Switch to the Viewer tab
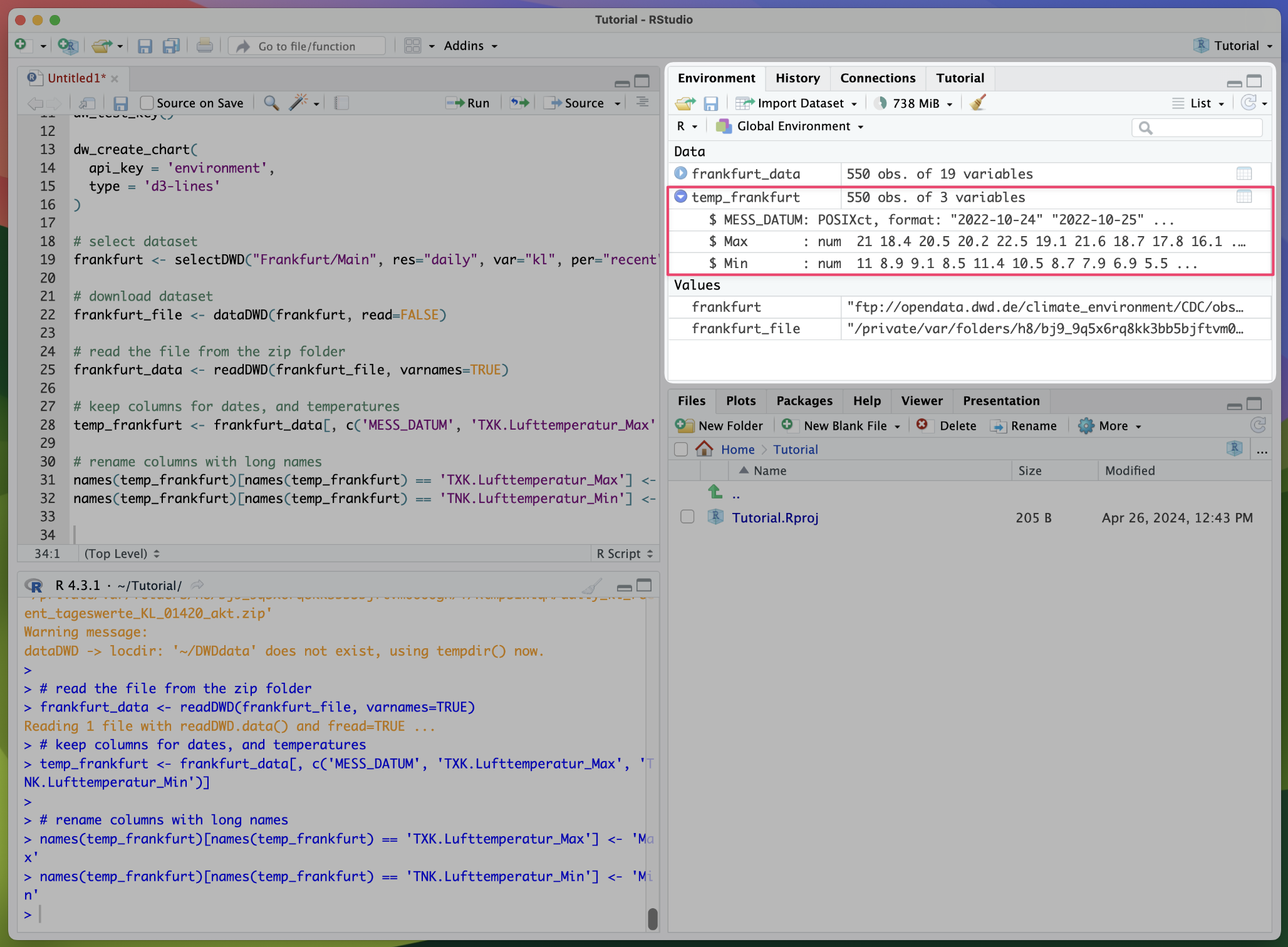 [922, 401]
